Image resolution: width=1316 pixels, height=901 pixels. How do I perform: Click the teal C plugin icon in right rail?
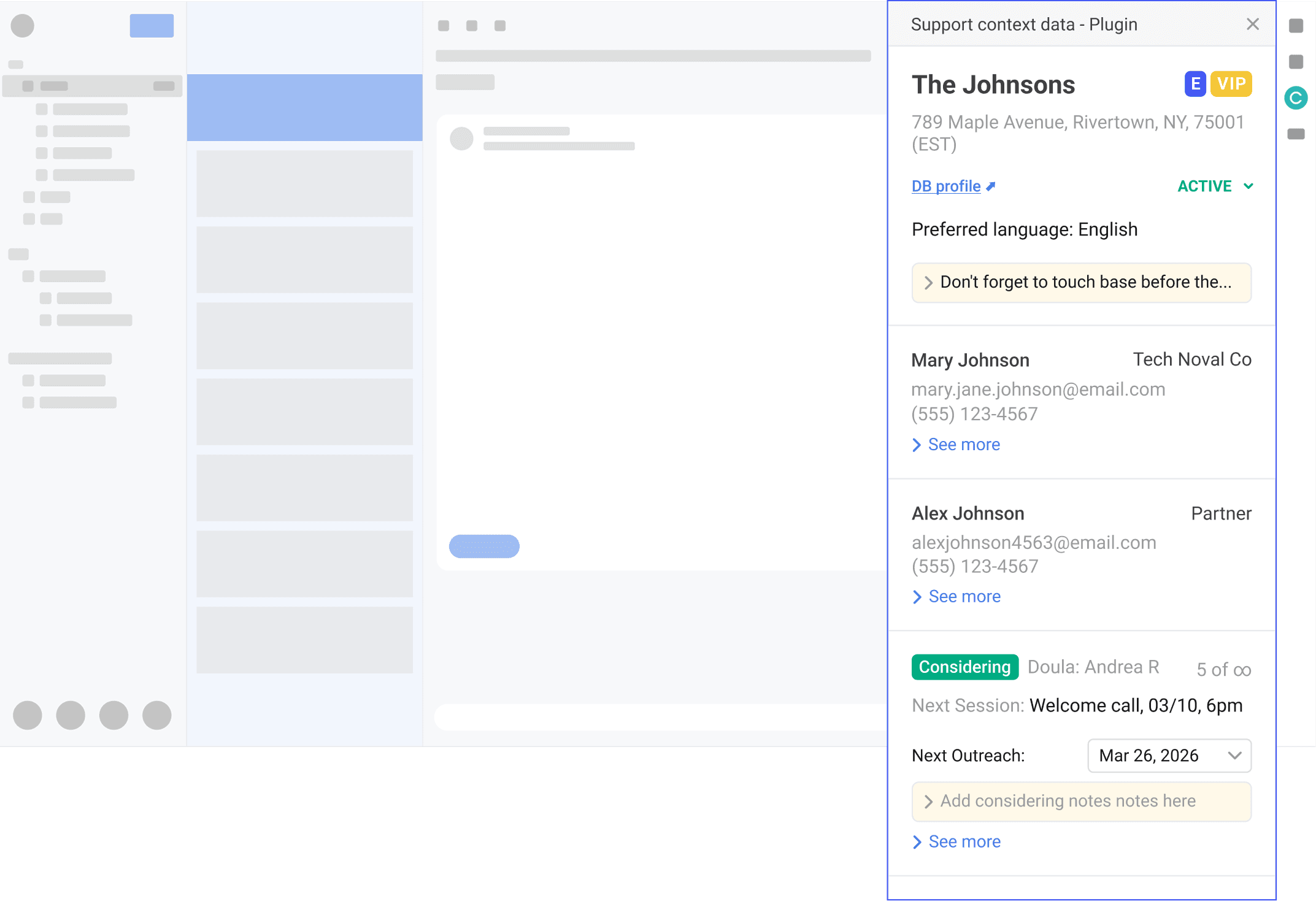pos(1296,98)
